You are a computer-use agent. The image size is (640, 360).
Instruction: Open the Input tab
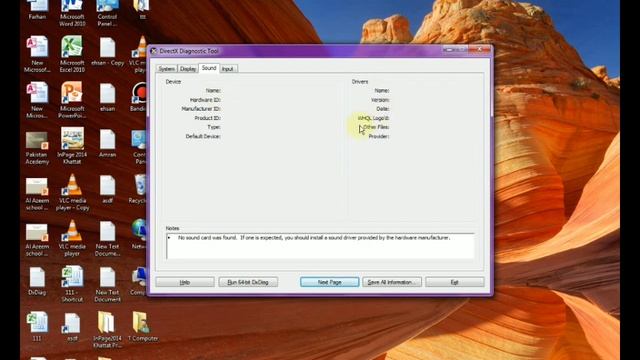pyautogui.click(x=228, y=69)
